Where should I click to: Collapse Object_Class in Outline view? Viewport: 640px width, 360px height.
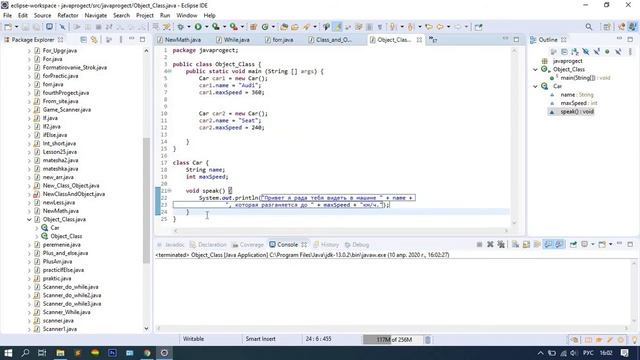coord(535,69)
